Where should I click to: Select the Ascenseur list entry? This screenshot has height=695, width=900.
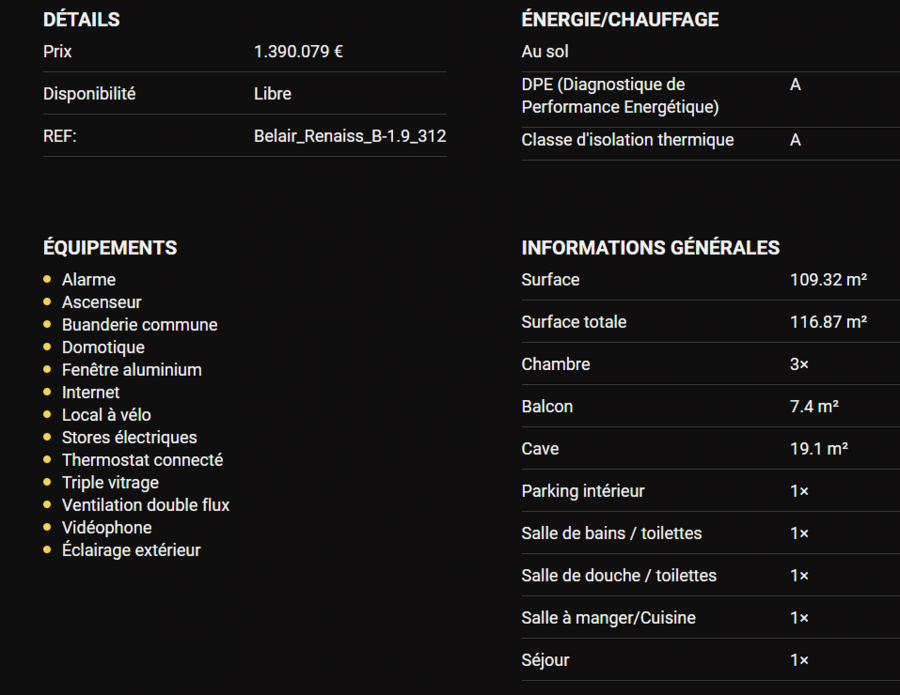[x=102, y=302]
